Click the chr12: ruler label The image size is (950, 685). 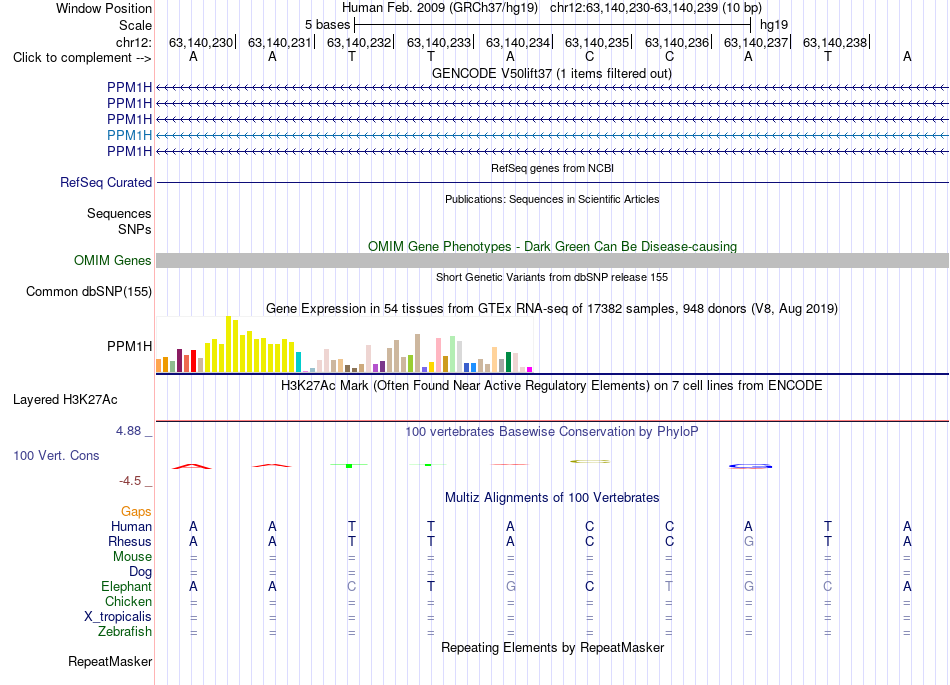tap(134, 42)
